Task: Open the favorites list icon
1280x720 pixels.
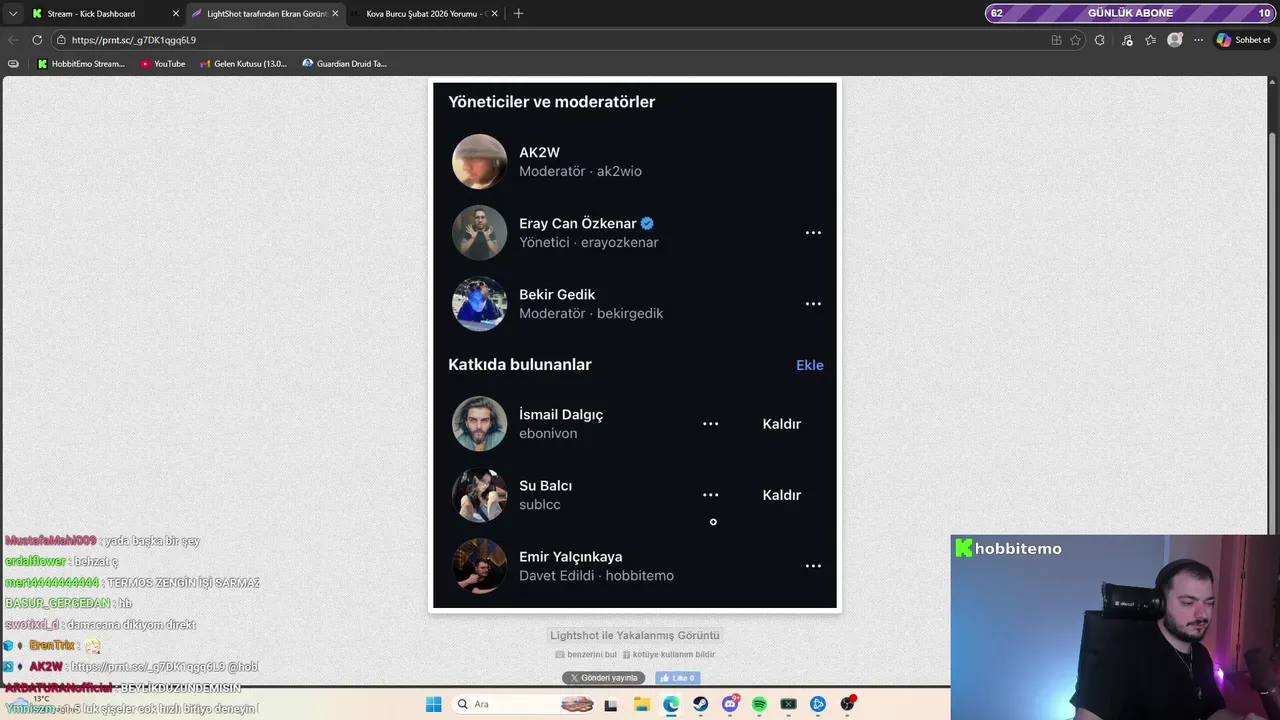Action: (x=1151, y=40)
